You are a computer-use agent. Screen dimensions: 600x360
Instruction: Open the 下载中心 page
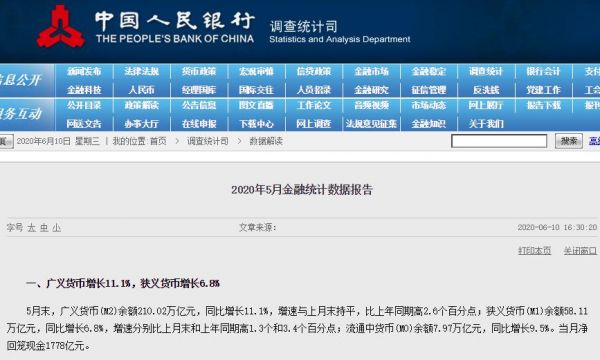pos(256,124)
